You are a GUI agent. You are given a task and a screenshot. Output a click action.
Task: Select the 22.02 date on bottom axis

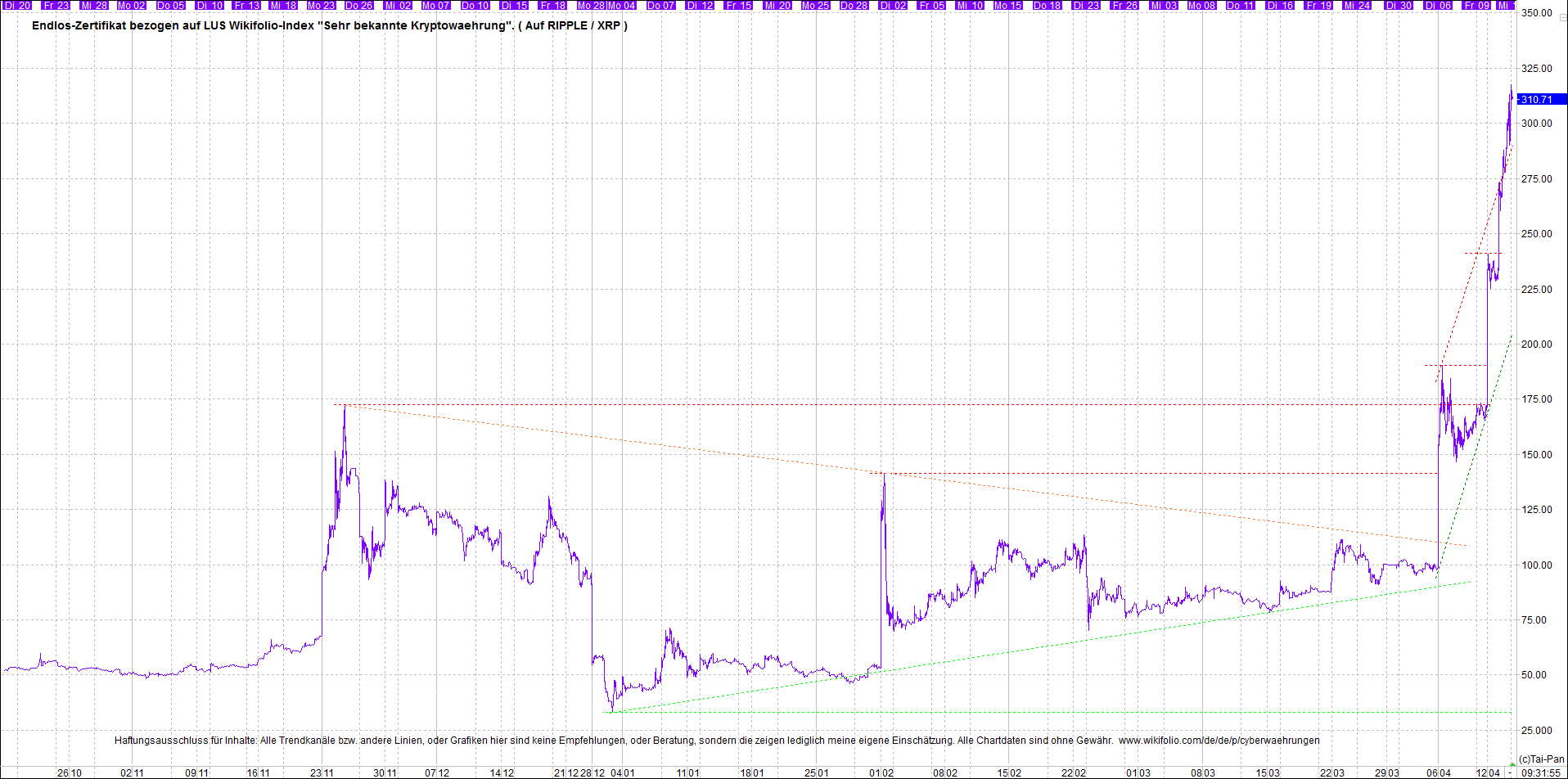(x=1074, y=772)
